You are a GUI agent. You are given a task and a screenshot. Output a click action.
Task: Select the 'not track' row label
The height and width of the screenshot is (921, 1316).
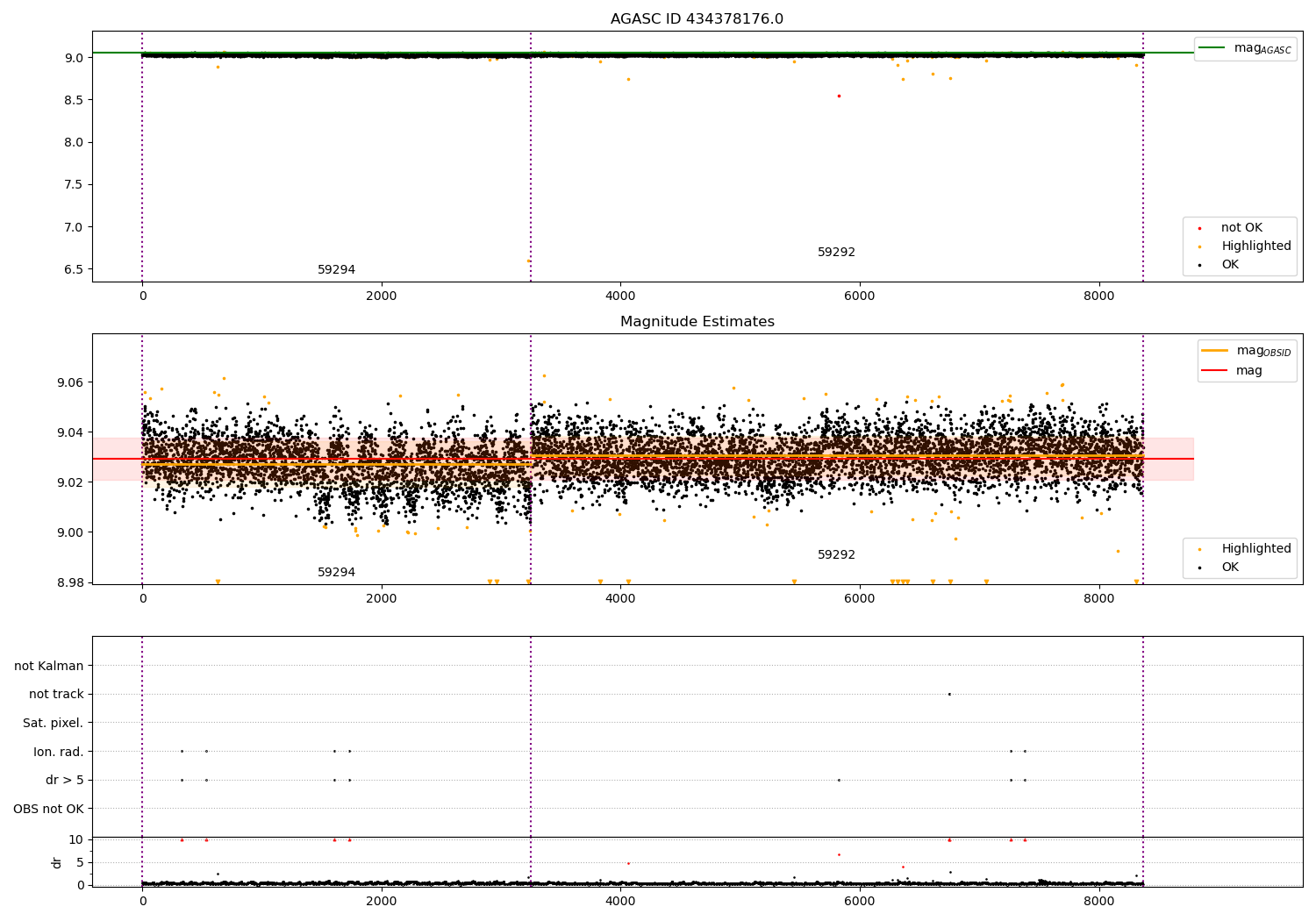(x=56, y=695)
